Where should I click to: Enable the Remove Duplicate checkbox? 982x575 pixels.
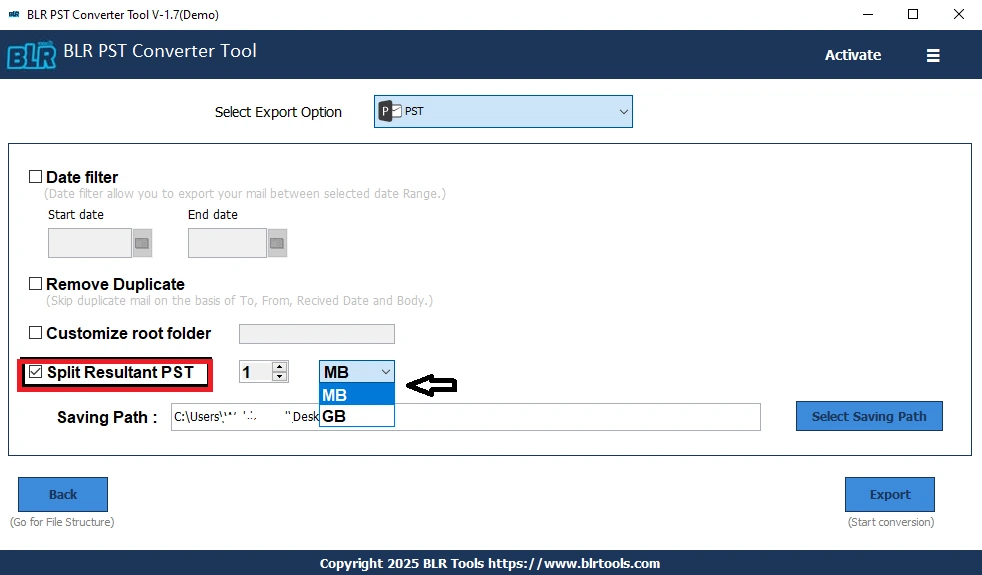point(36,284)
